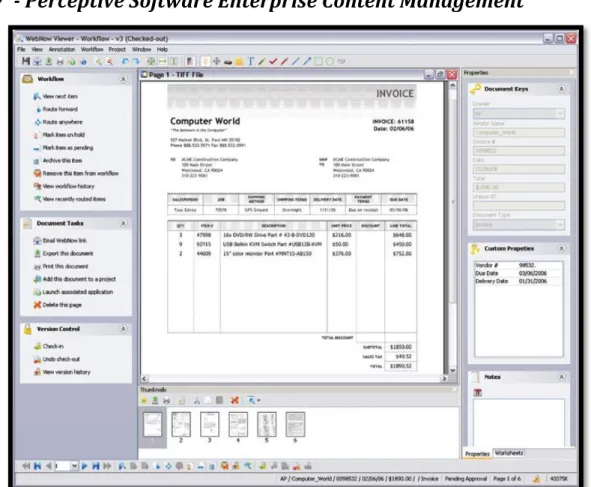
Task: Select the rotate right arrow icon
Action: pos(136,61)
